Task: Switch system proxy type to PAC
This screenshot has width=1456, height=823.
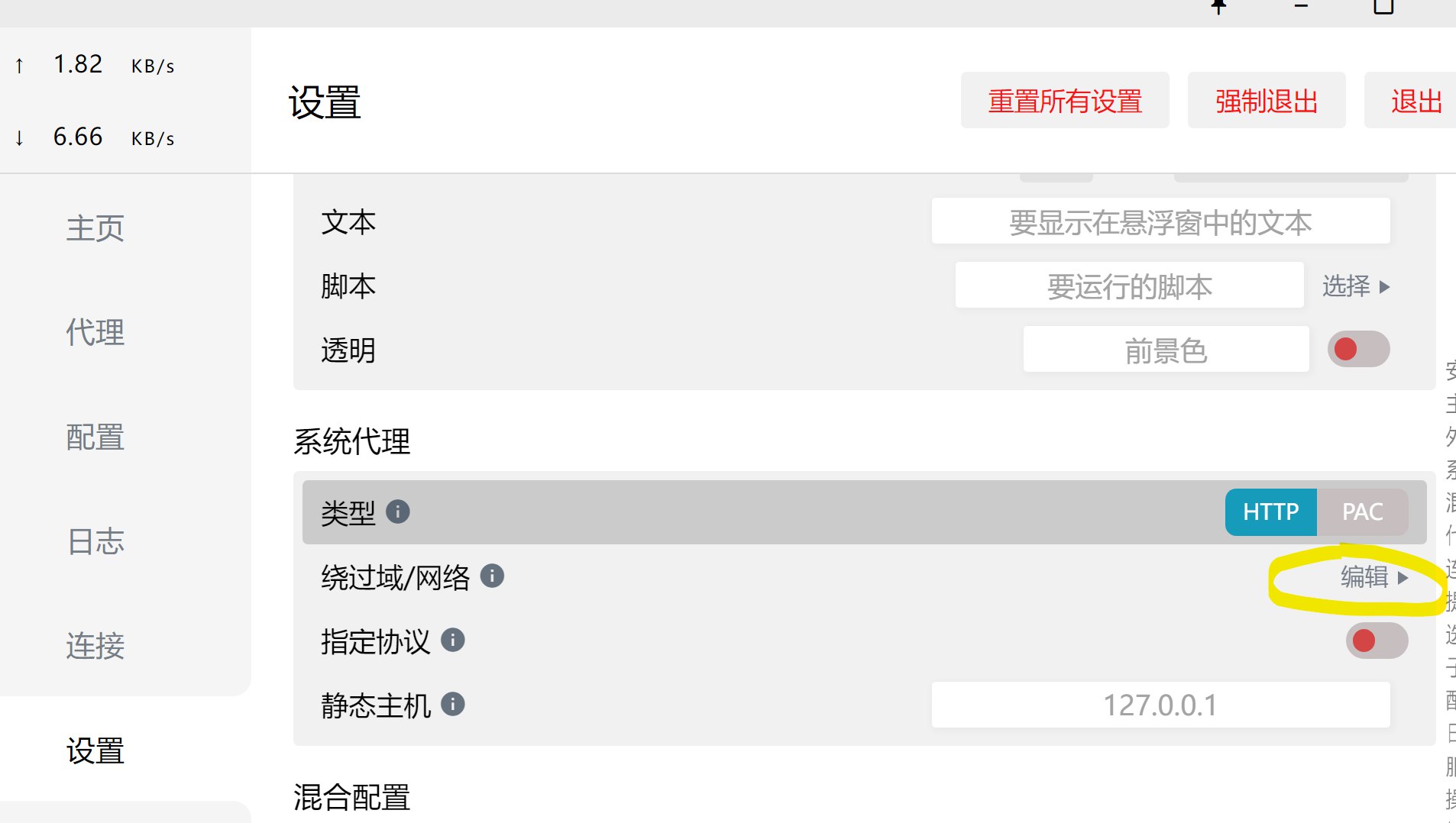Action: [1362, 512]
